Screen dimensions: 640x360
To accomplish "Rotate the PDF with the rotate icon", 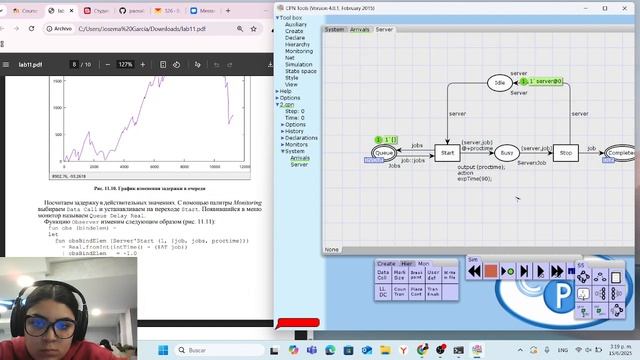I will coord(176,64).
